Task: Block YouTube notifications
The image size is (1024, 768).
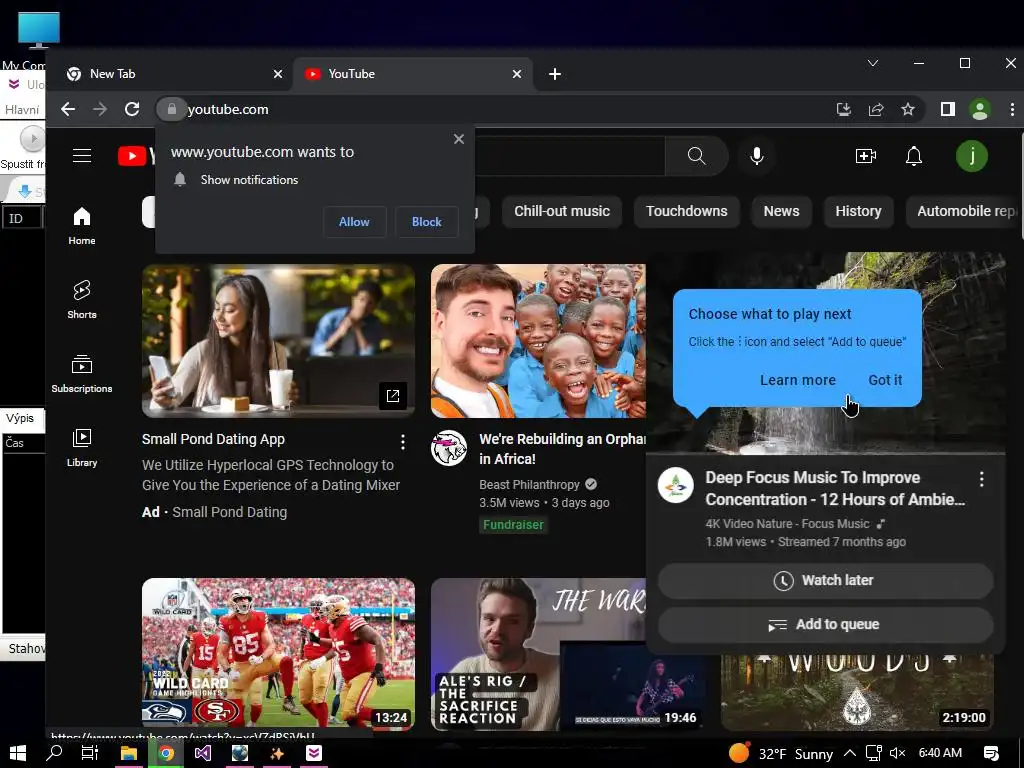Action: [426, 222]
